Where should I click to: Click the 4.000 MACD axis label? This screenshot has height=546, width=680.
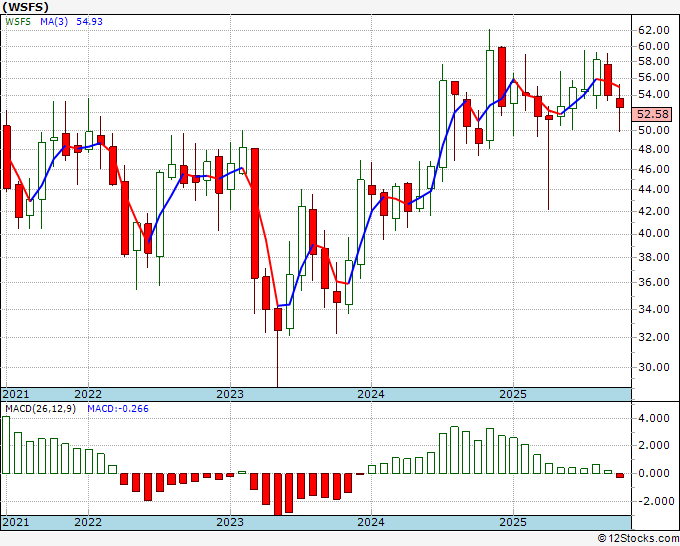tap(654, 418)
